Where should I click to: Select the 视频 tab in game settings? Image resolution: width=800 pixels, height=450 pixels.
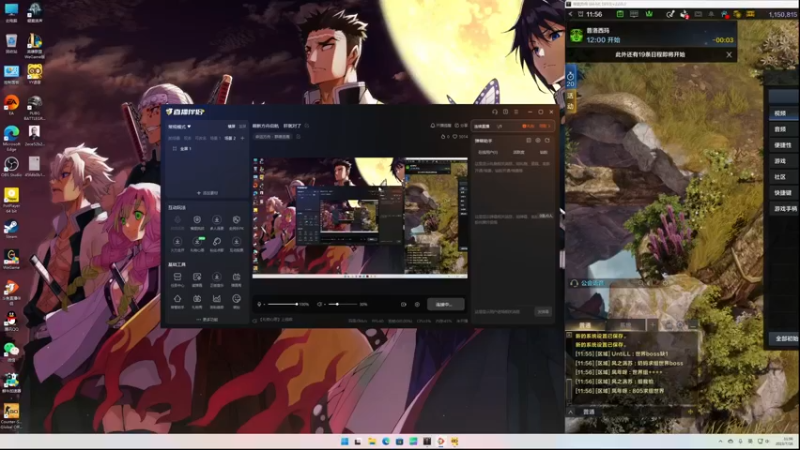point(783,113)
